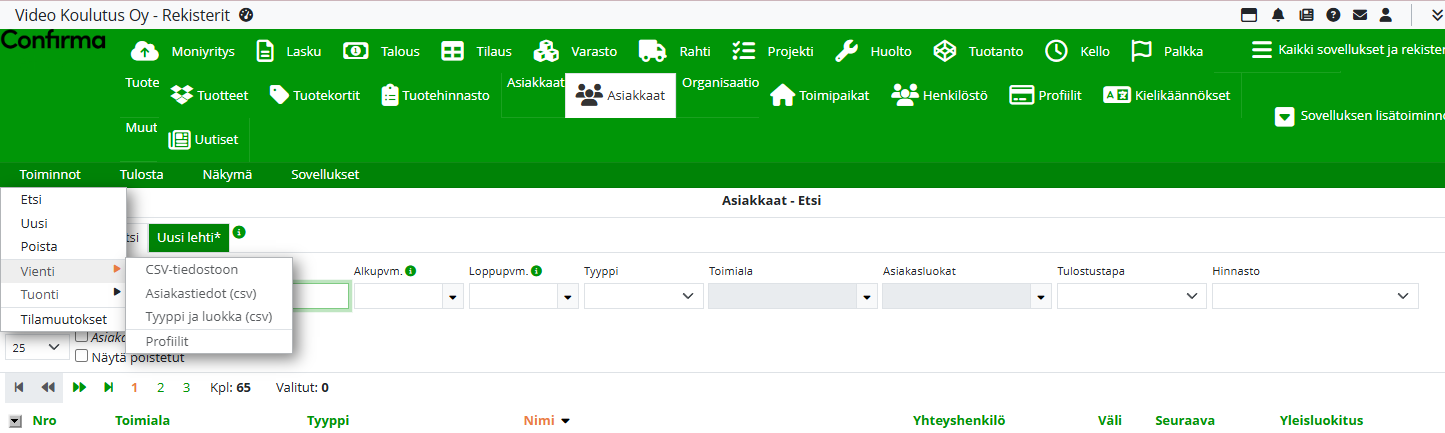Open the Tuotekortit tag icon
The width and height of the screenshot is (1445, 433).
[x=279, y=95]
